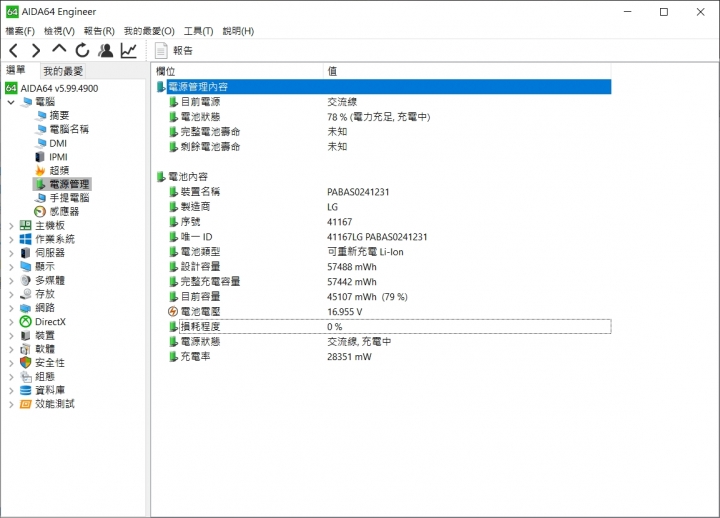Open the 檔案(F) menu
This screenshot has height=518, width=720.
pyautogui.click(x=20, y=31)
